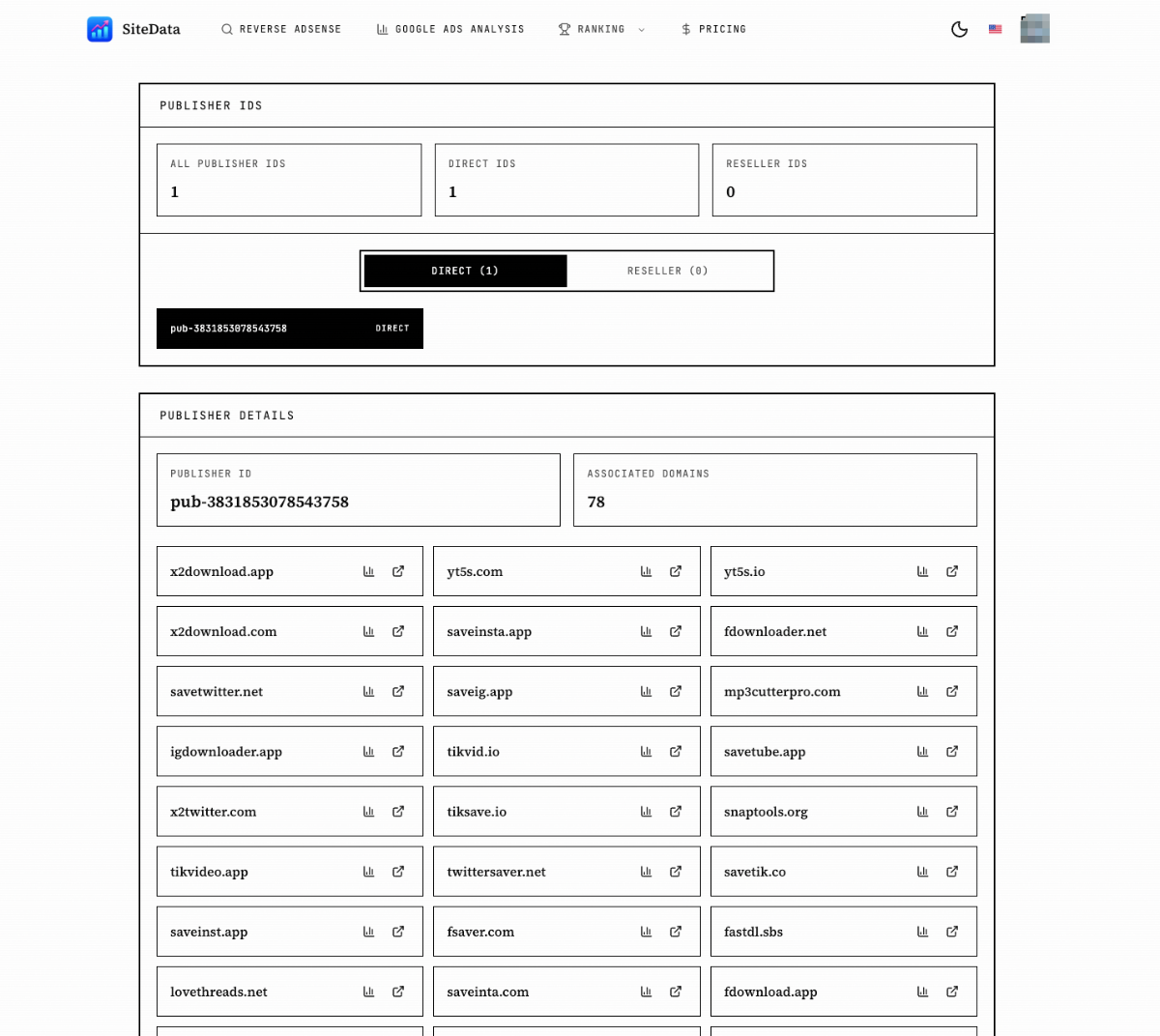View analytics chart for mp3cutterpro.com
This screenshot has height=1036, width=1160.
[x=922, y=691]
